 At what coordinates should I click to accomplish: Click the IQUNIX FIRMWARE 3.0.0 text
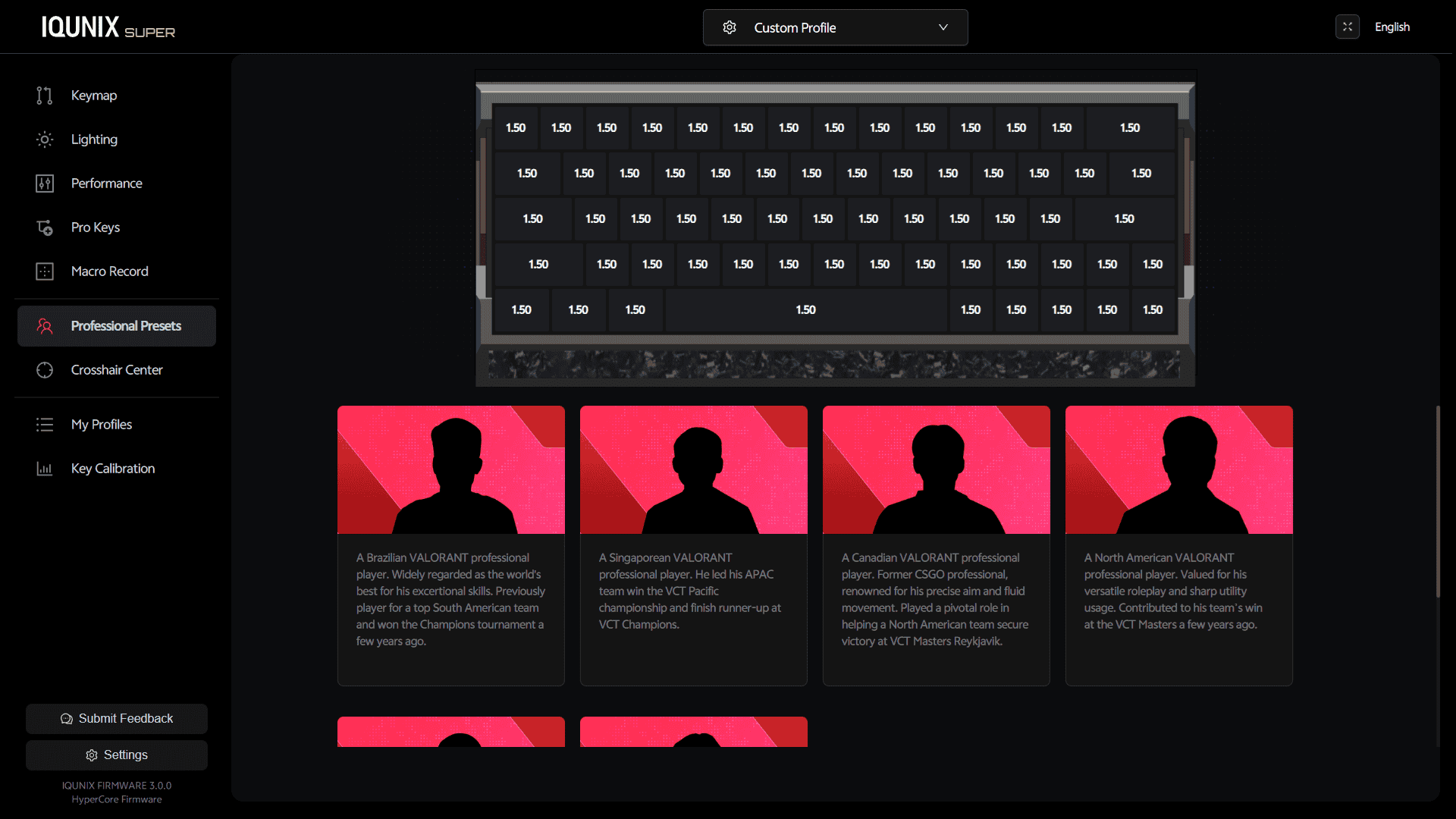coord(117,786)
